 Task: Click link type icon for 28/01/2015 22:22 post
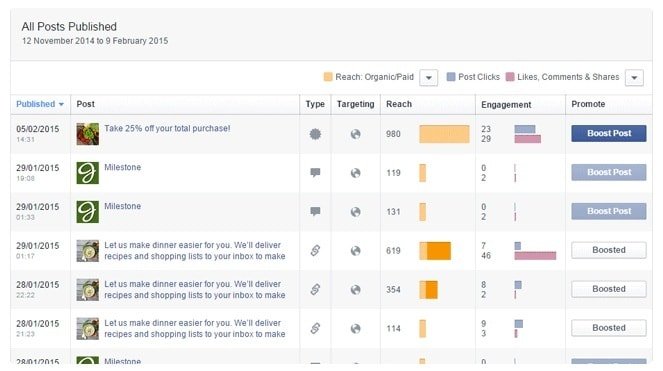(315, 289)
